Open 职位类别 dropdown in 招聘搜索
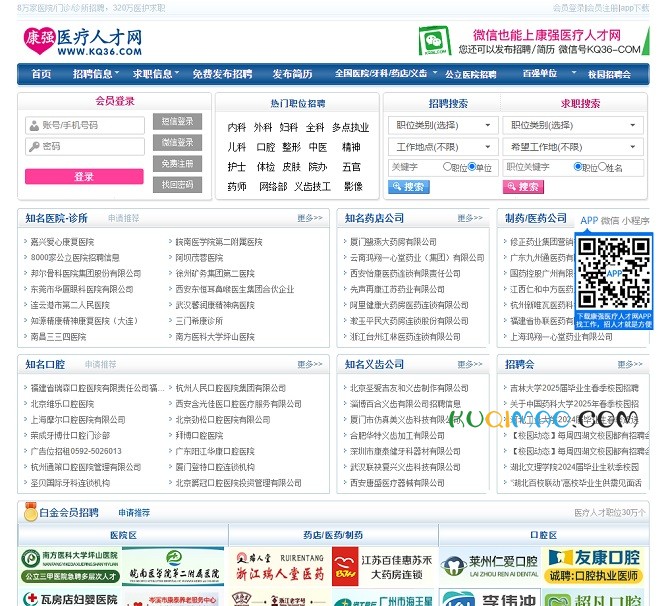The image size is (666, 606). point(443,125)
